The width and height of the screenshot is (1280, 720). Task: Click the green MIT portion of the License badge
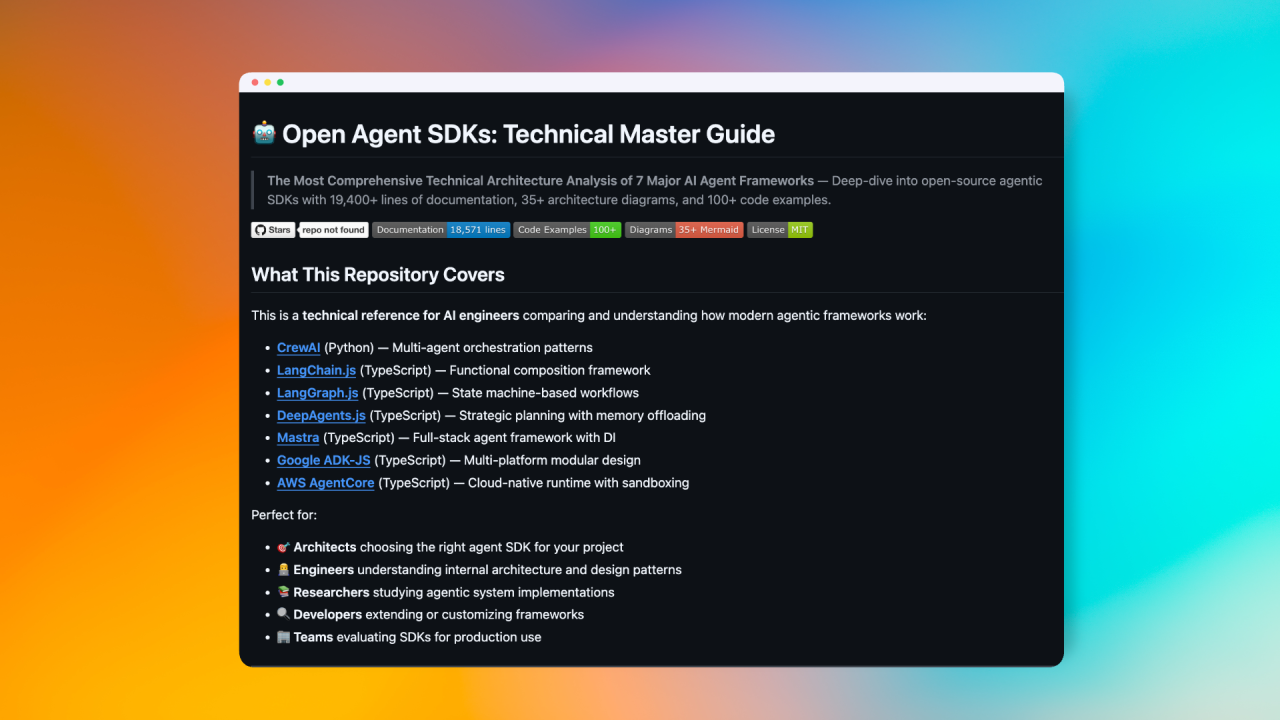click(x=798, y=229)
